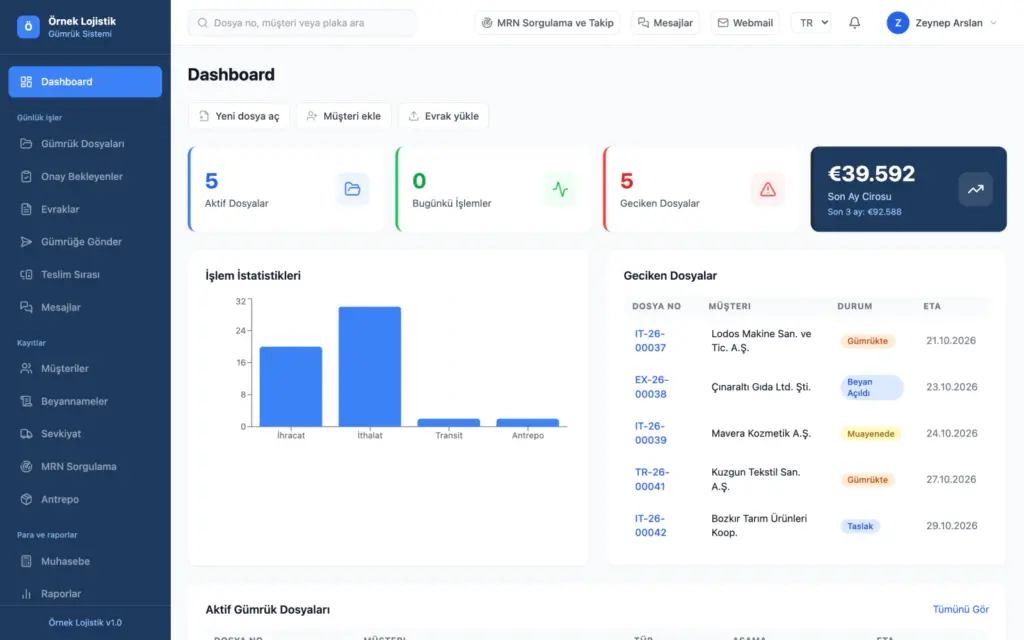Open the Dashboard sidebar item

pos(85,82)
